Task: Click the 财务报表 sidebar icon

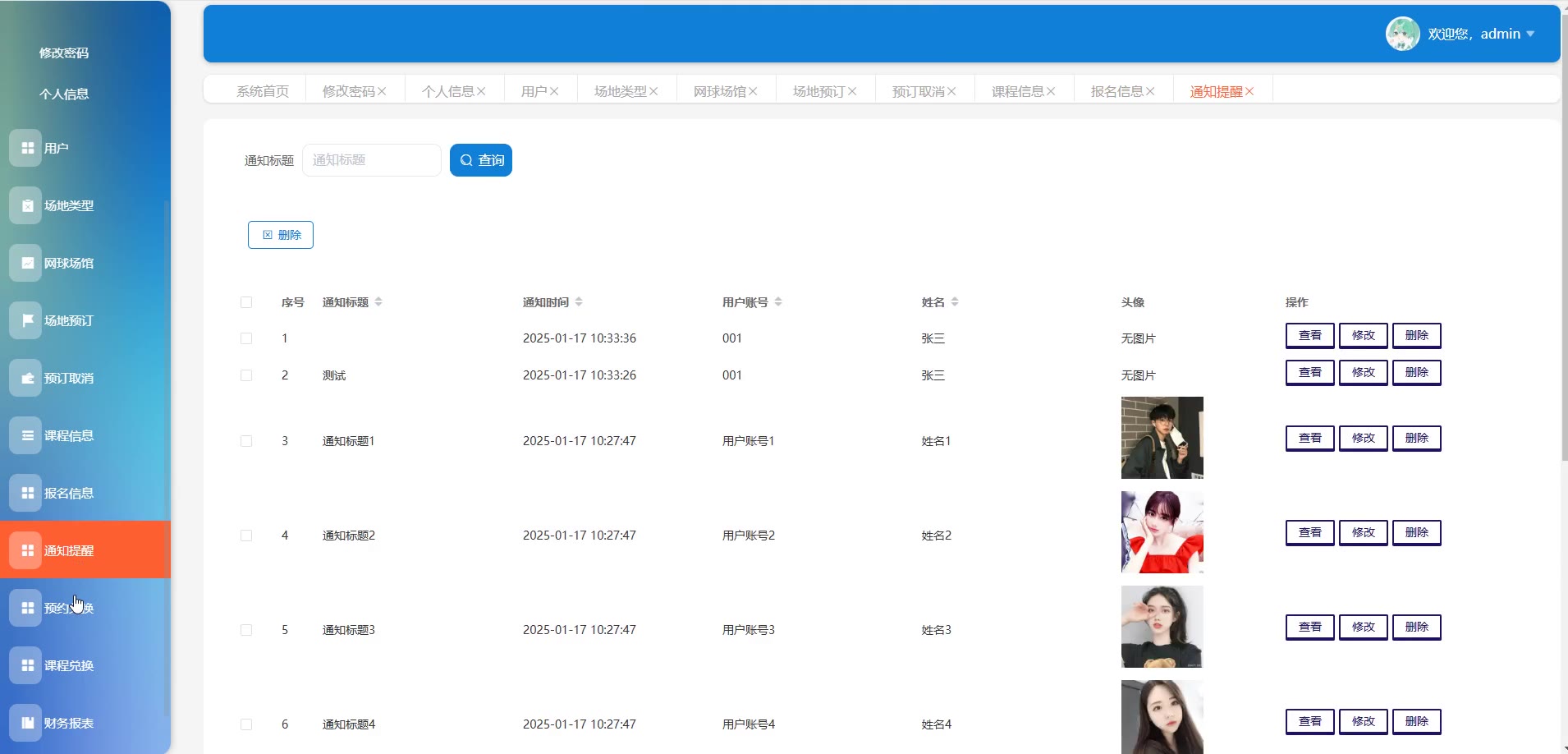Action: [x=25, y=723]
